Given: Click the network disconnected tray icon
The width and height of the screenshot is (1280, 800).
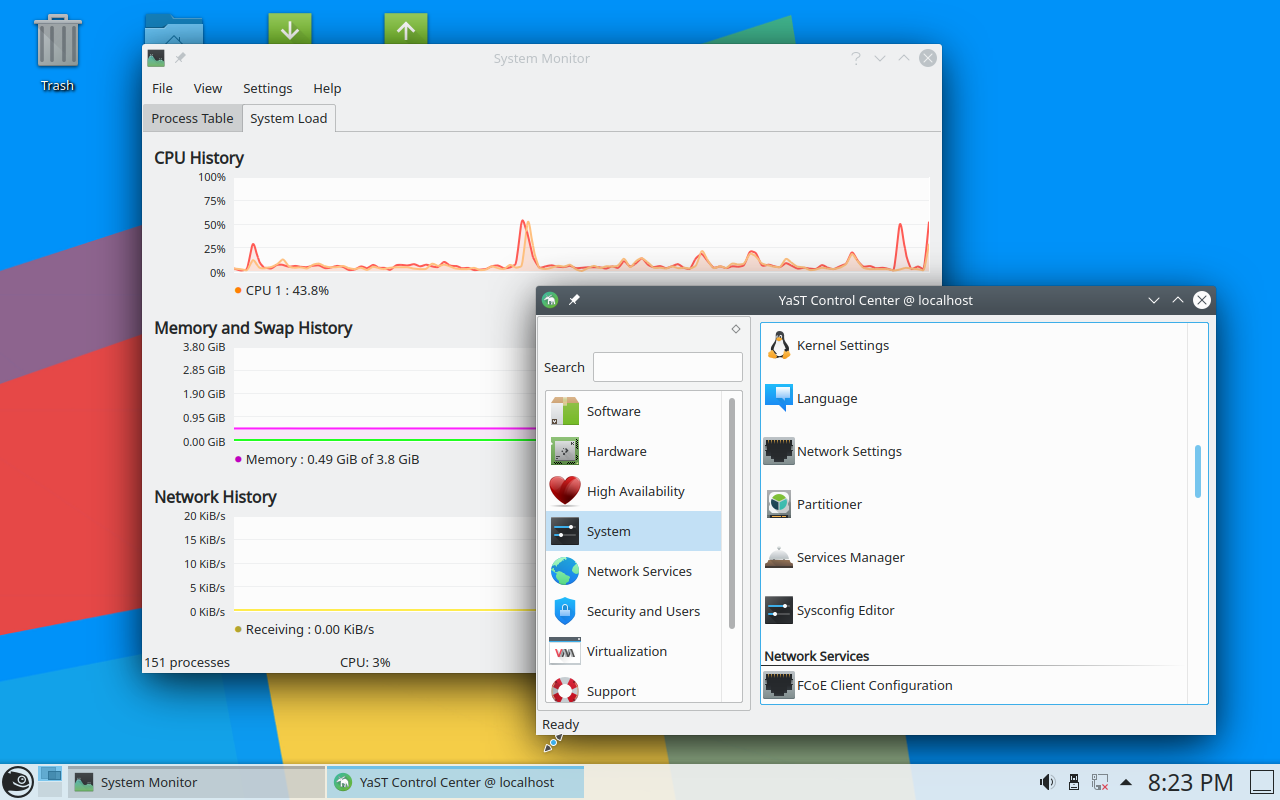Looking at the screenshot, I should tap(1100, 782).
